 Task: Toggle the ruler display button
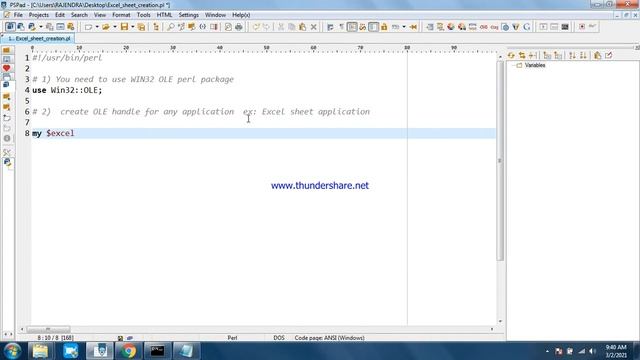point(352,27)
